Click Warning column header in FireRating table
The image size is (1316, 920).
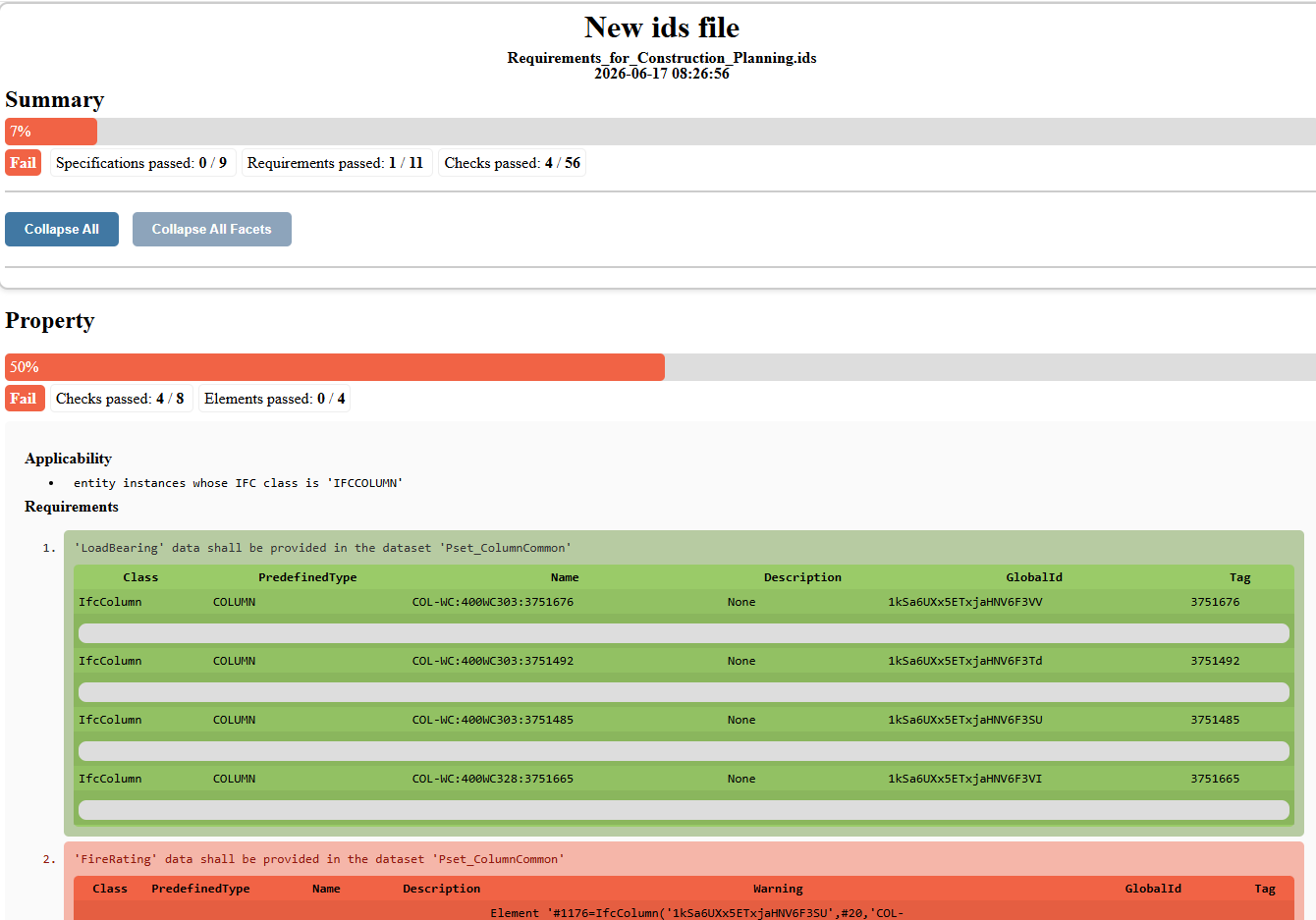coord(778,889)
